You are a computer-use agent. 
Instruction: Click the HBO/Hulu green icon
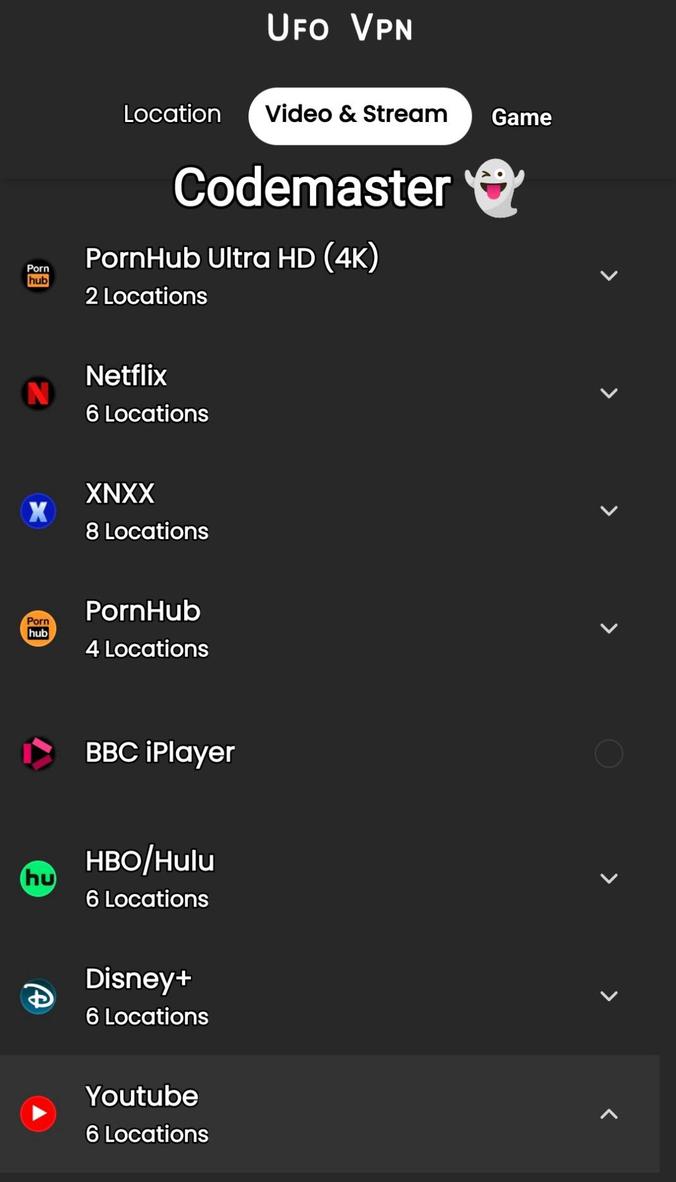[x=38, y=878]
